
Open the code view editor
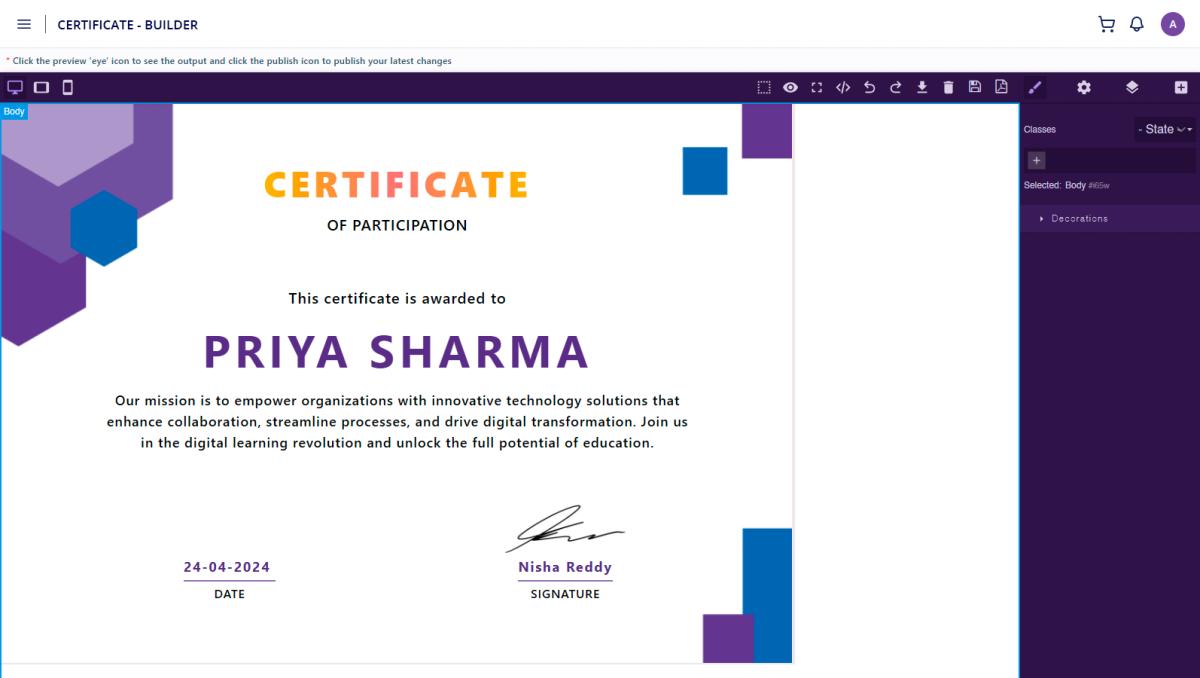click(x=842, y=87)
